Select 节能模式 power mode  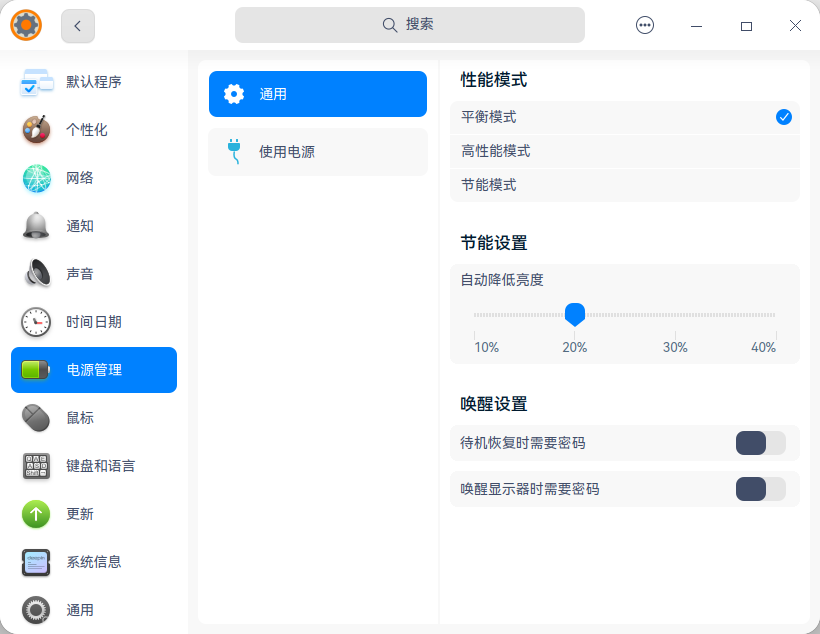624,185
